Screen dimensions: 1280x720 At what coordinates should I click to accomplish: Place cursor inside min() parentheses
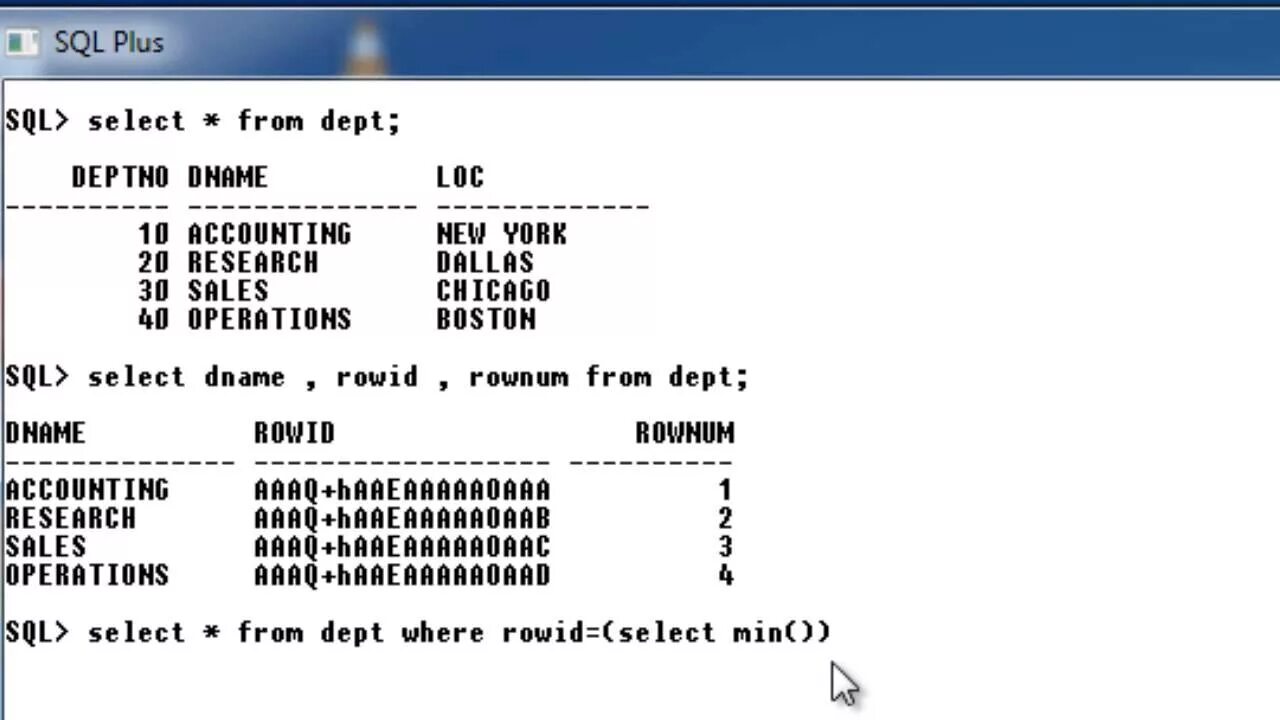[x=799, y=633]
